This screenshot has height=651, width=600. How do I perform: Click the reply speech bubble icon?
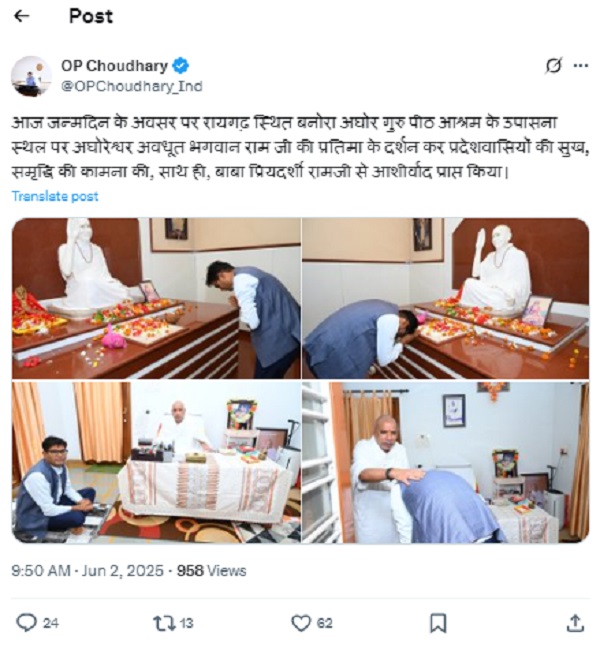(26, 623)
